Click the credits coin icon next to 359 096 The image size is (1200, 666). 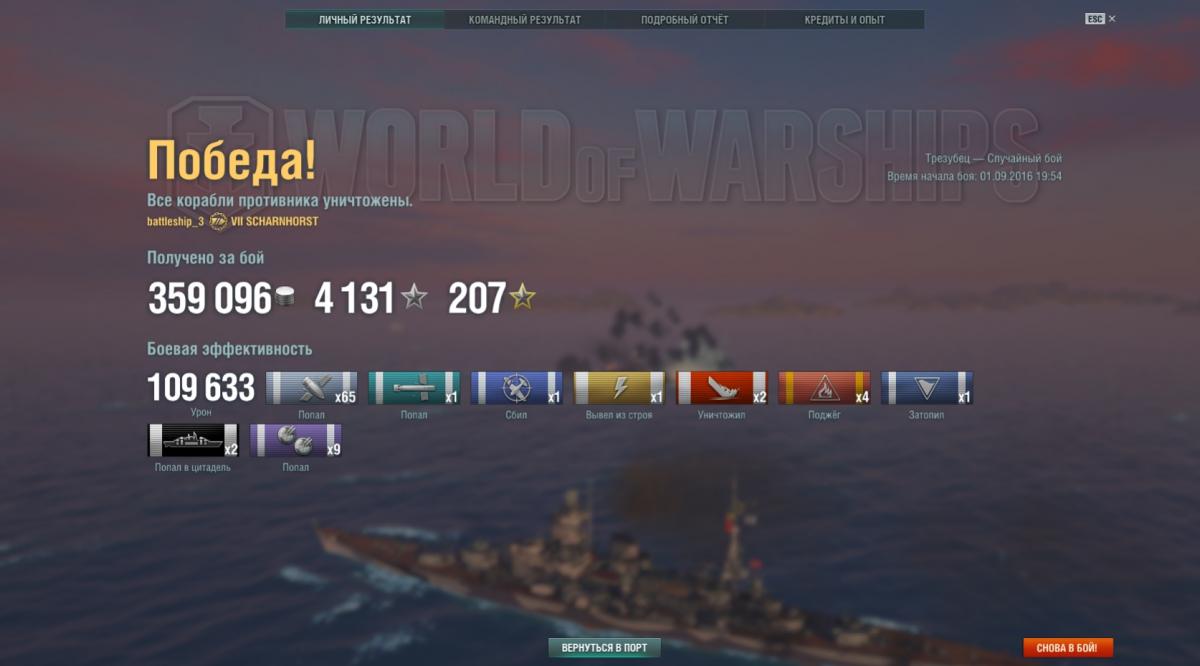coord(284,297)
